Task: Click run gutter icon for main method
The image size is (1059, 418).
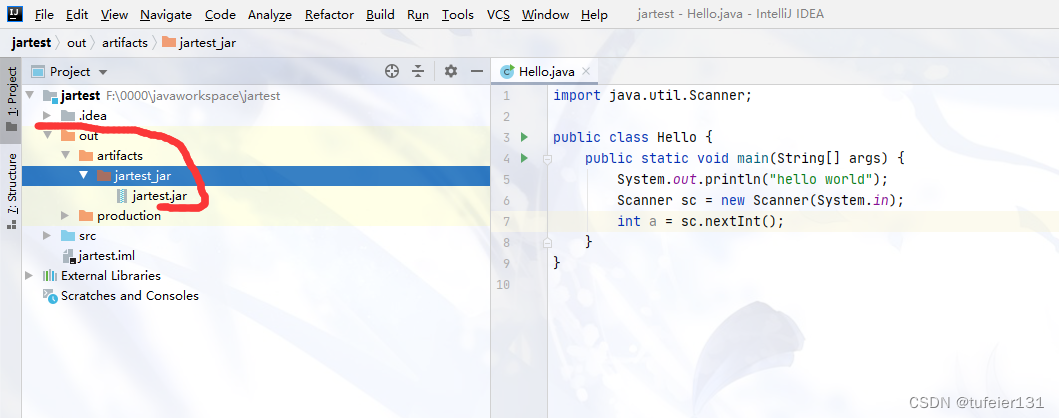Action: [524, 159]
